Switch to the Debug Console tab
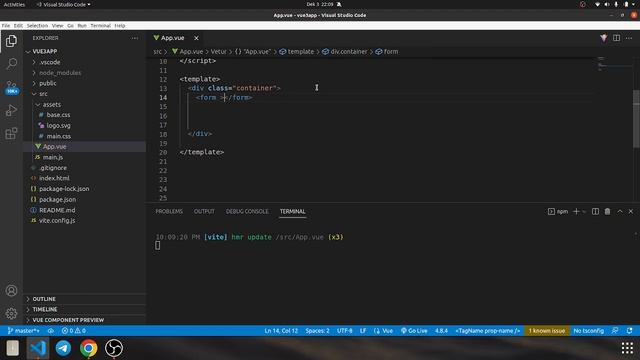This screenshot has height=360, width=640. coord(247,211)
